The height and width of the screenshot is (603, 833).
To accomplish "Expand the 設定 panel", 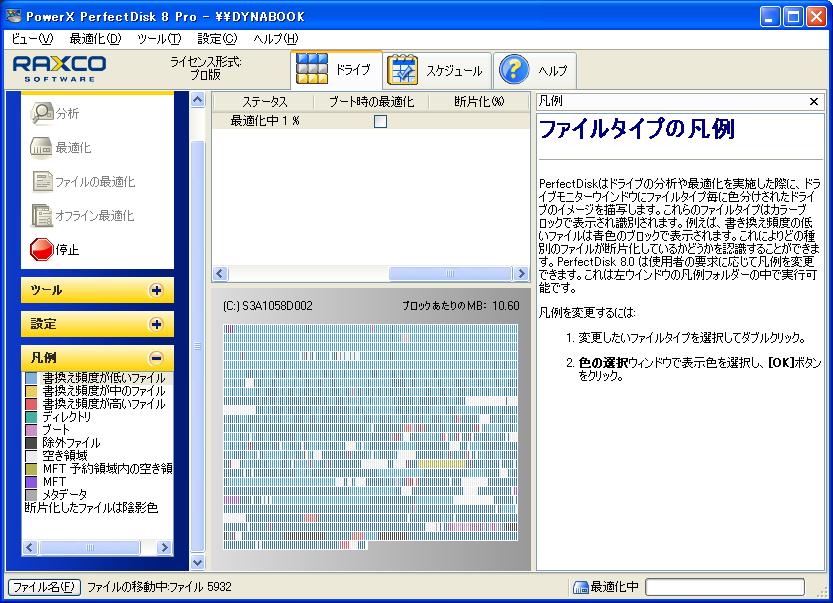I will (156, 324).
